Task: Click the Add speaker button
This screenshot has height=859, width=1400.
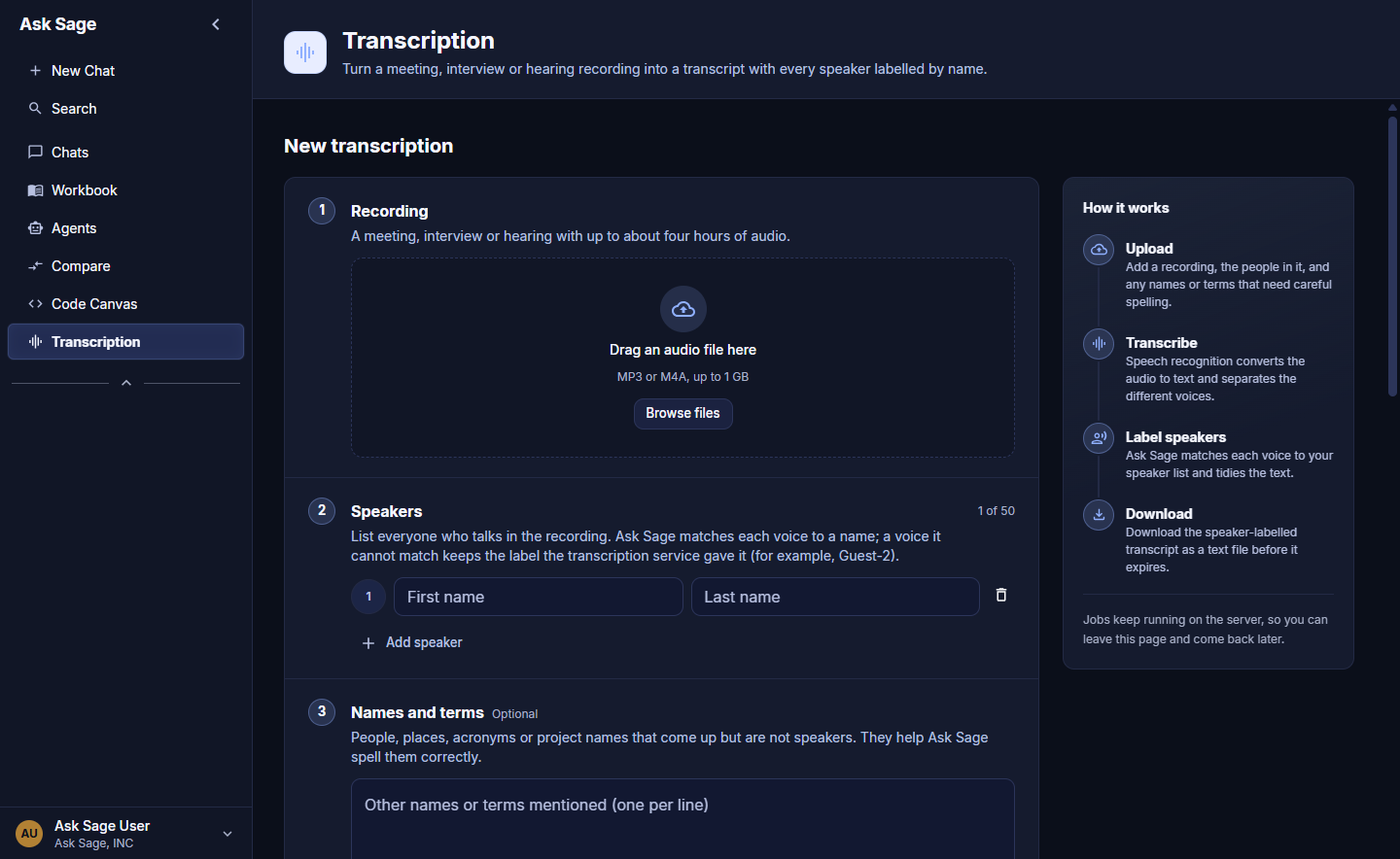Action: coord(412,643)
